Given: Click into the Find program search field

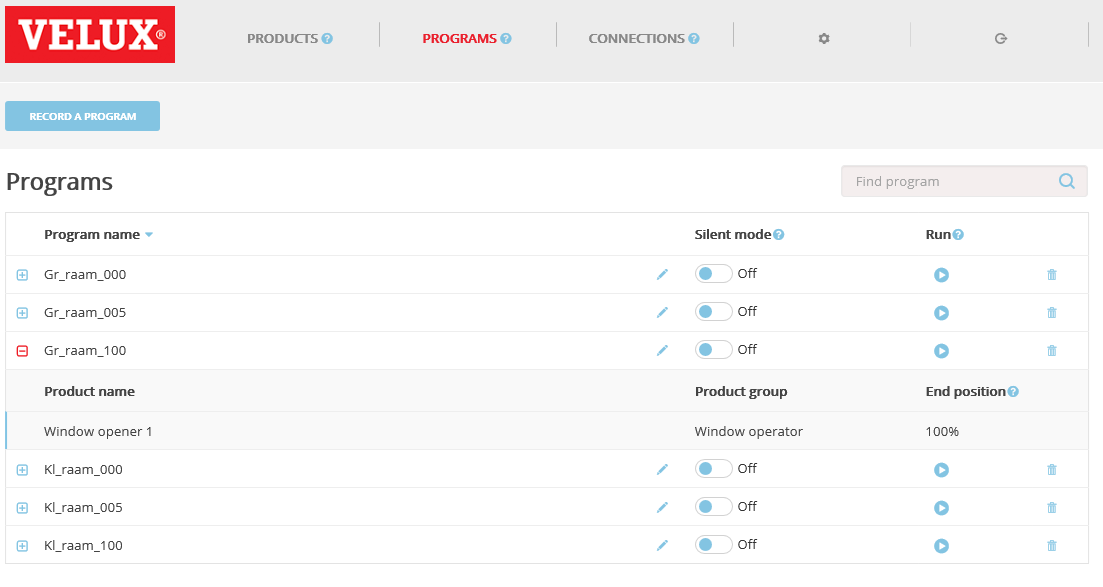Looking at the screenshot, I should point(950,181).
